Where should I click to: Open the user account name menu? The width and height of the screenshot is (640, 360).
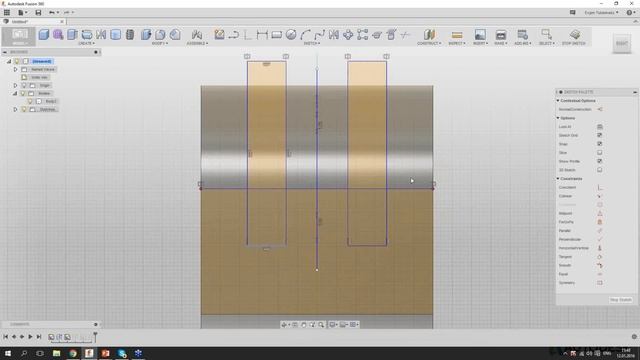(x=601, y=13)
